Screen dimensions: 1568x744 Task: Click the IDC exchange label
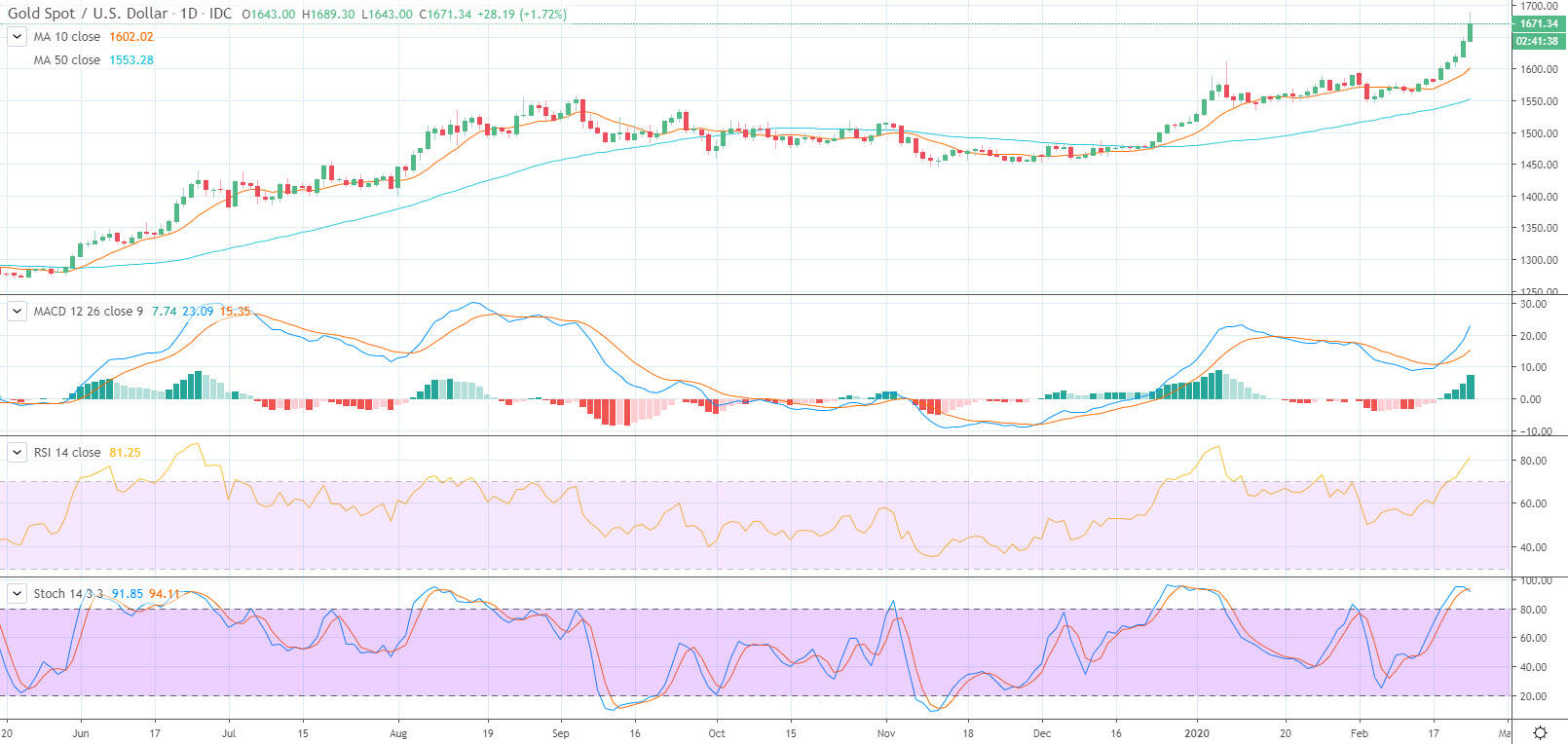pyautogui.click(x=221, y=14)
